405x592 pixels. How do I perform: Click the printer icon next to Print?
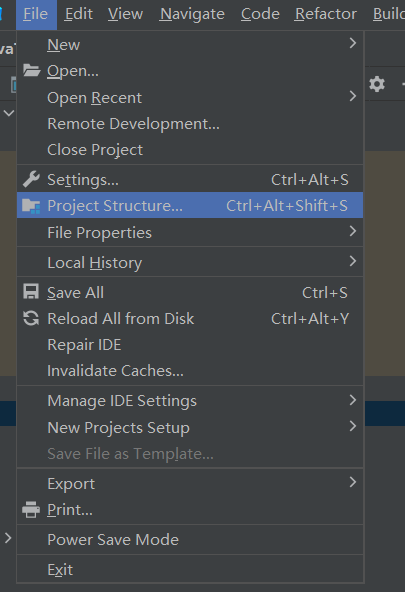point(31,509)
